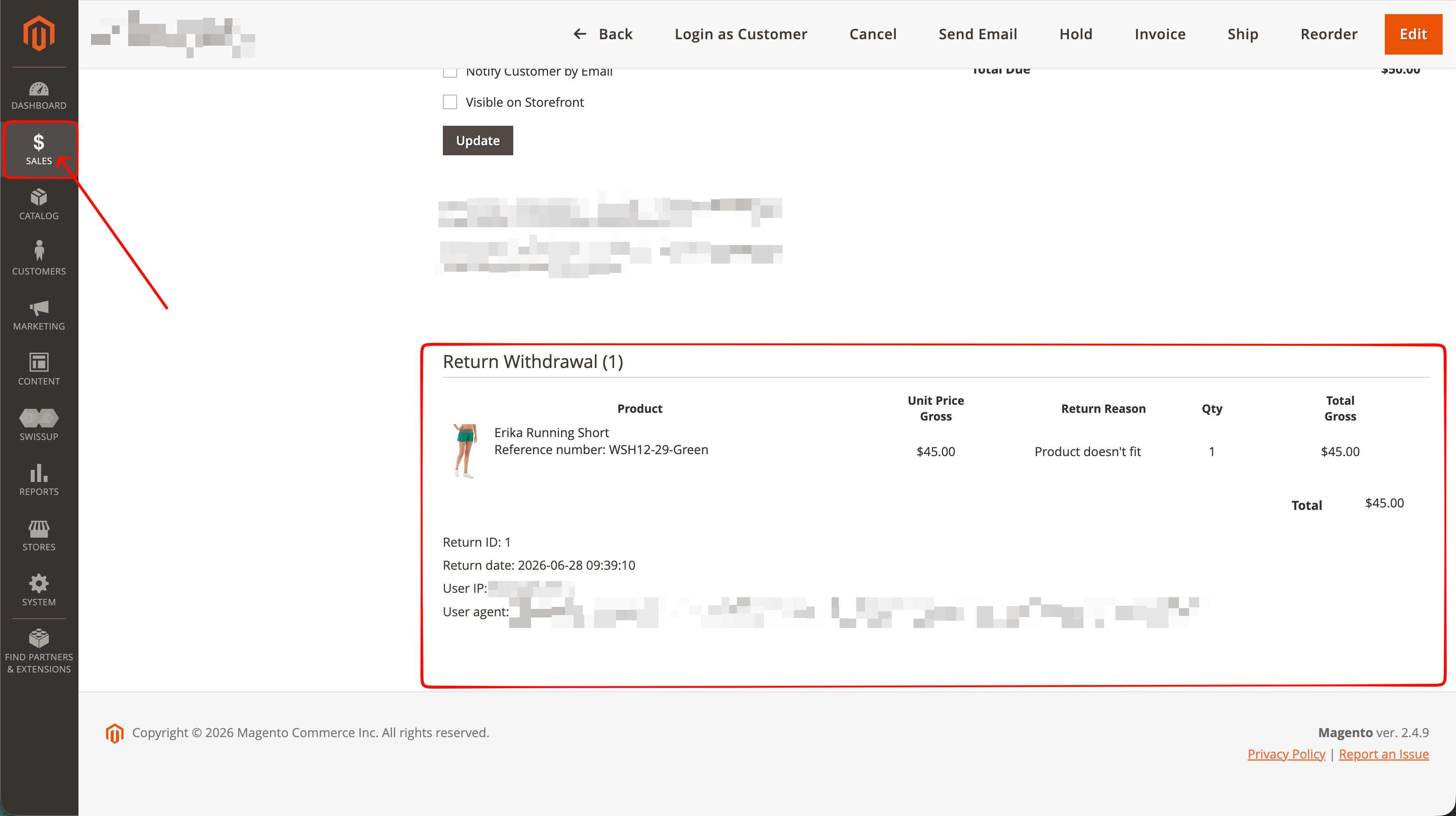Viewport: 1456px width, 816px height.
Task: Open the Catalog sidebar menu
Action: coord(38,205)
